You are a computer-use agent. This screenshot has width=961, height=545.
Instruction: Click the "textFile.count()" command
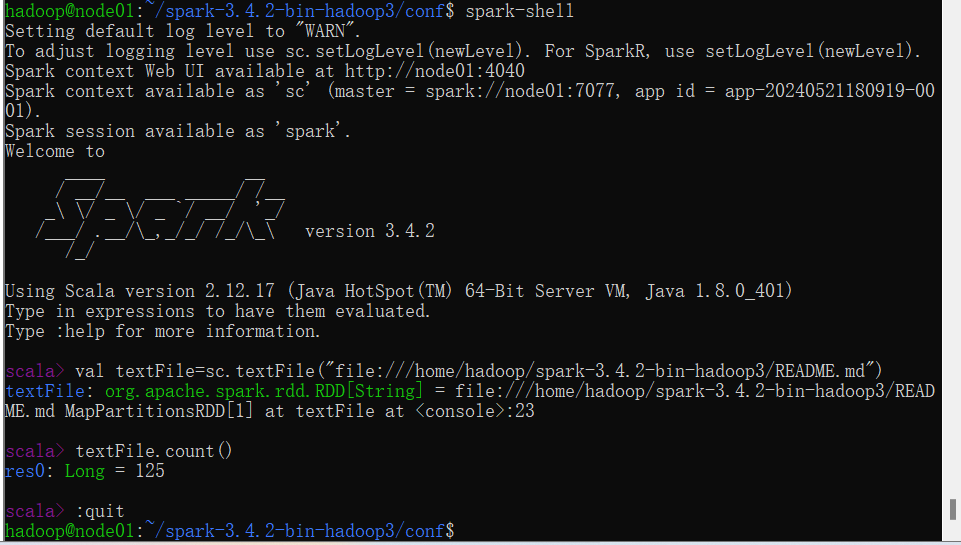click(x=154, y=451)
